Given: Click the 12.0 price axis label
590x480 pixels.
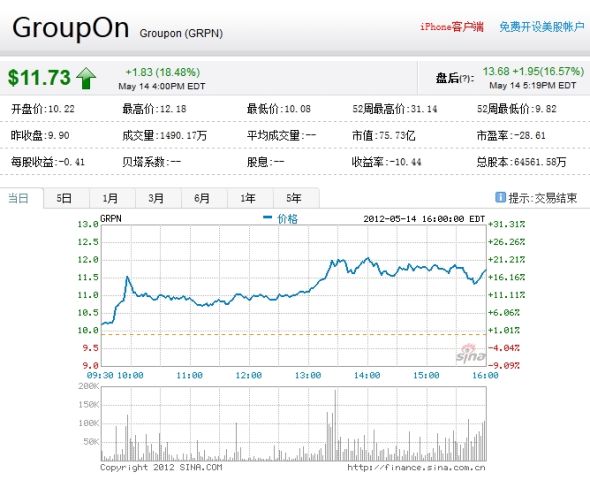Looking at the screenshot, I should click(x=88, y=260).
